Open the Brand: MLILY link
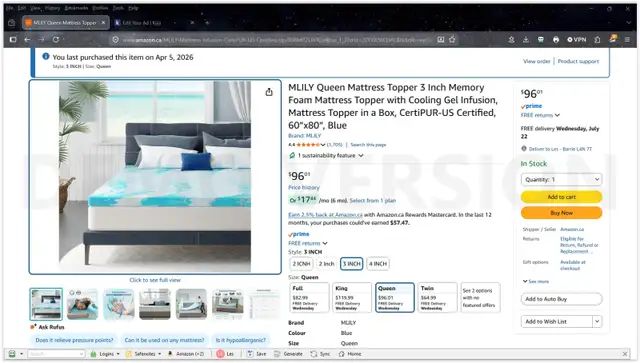Image resolution: width=640 pixels, height=363 pixels. [x=304, y=136]
